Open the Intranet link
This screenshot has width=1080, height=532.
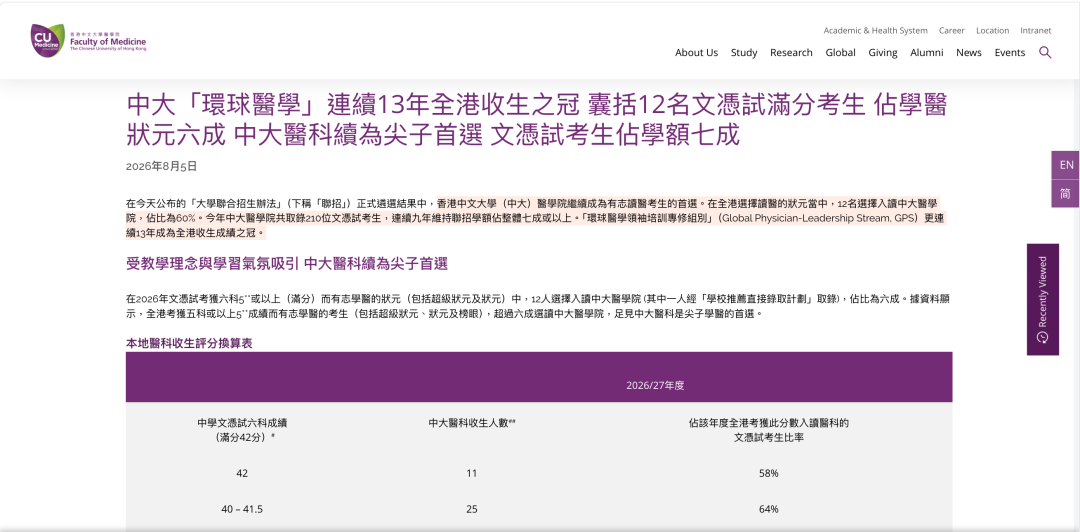point(1036,30)
